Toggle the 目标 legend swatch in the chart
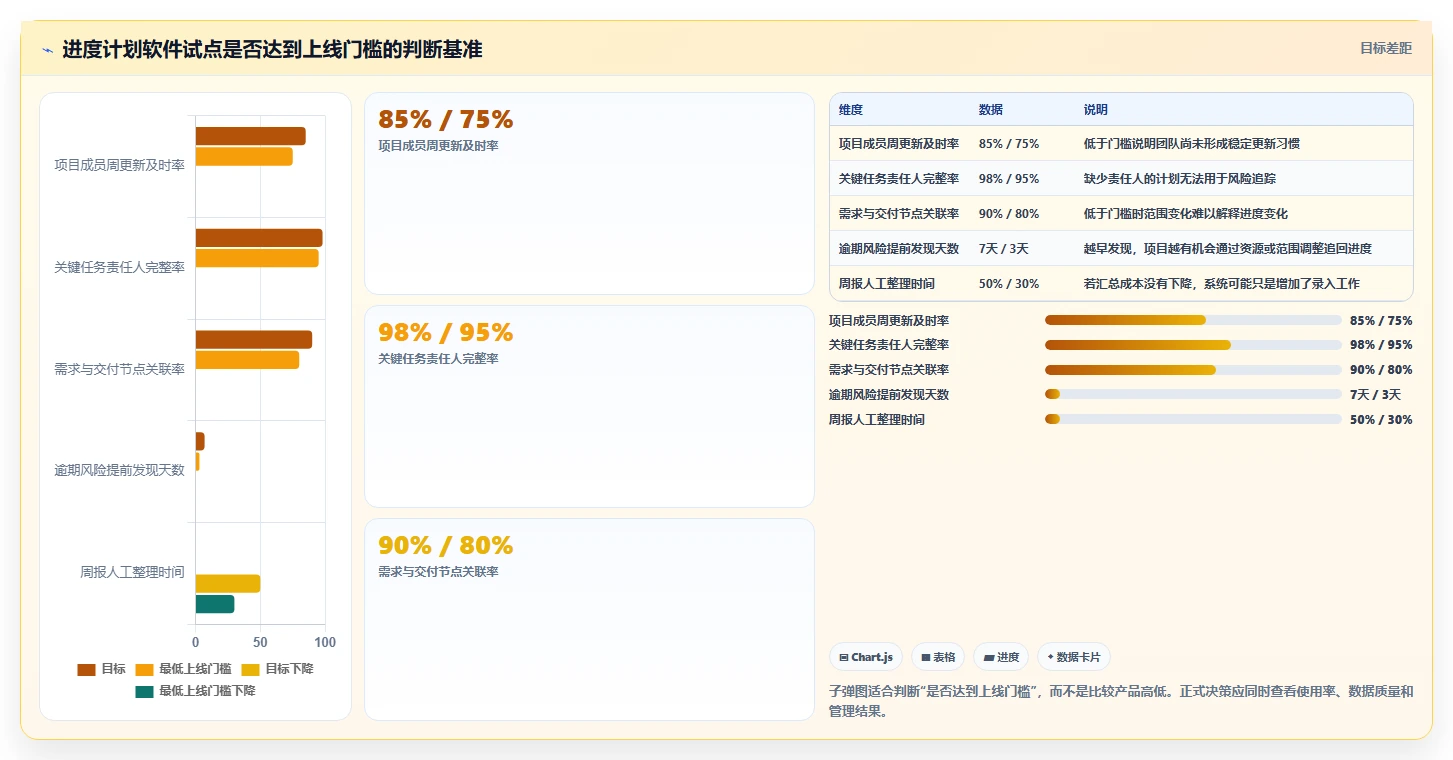This screenshot has width=1453, height=760. click(87, 669)
